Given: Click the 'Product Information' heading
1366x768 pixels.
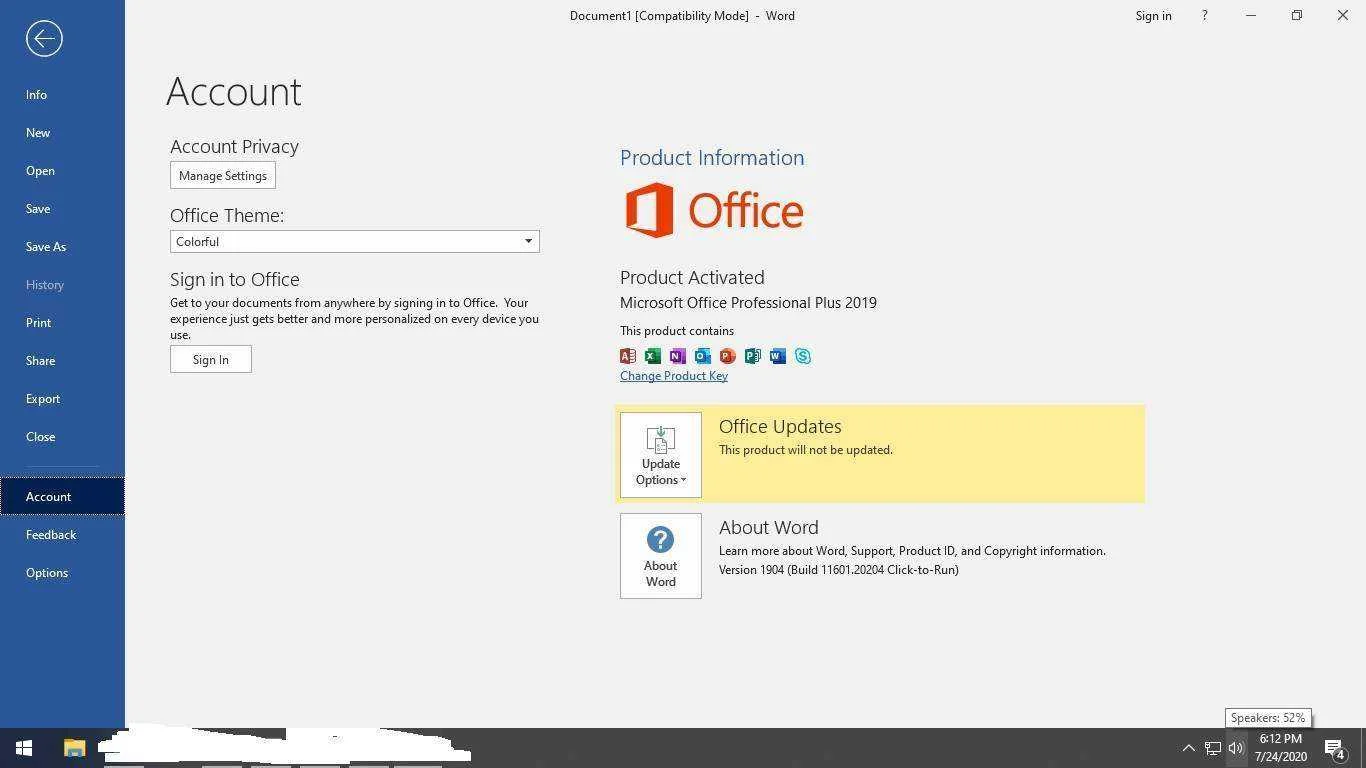Looking at the screenshot, I should [712, 158].
